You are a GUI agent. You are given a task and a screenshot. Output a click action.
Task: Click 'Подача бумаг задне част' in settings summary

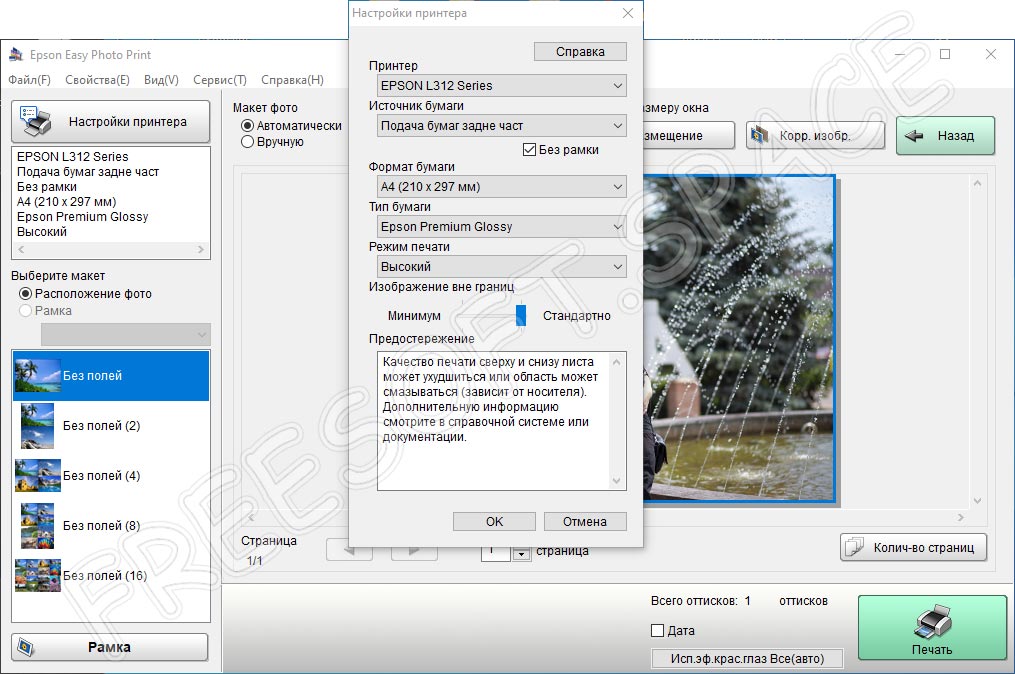(88, 172)
